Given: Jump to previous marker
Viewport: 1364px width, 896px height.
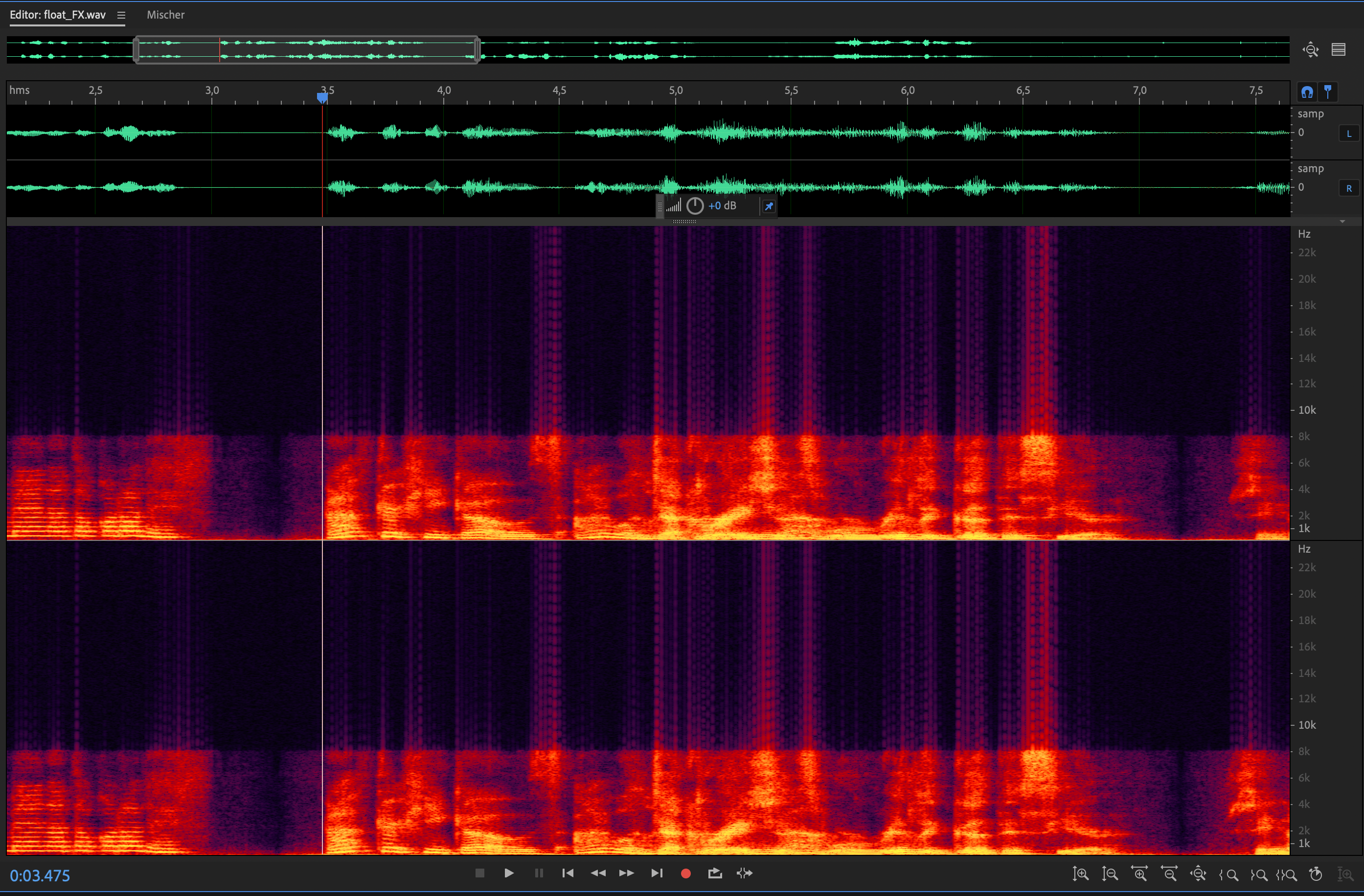Looking at the screenshot, I should [568, 873].
